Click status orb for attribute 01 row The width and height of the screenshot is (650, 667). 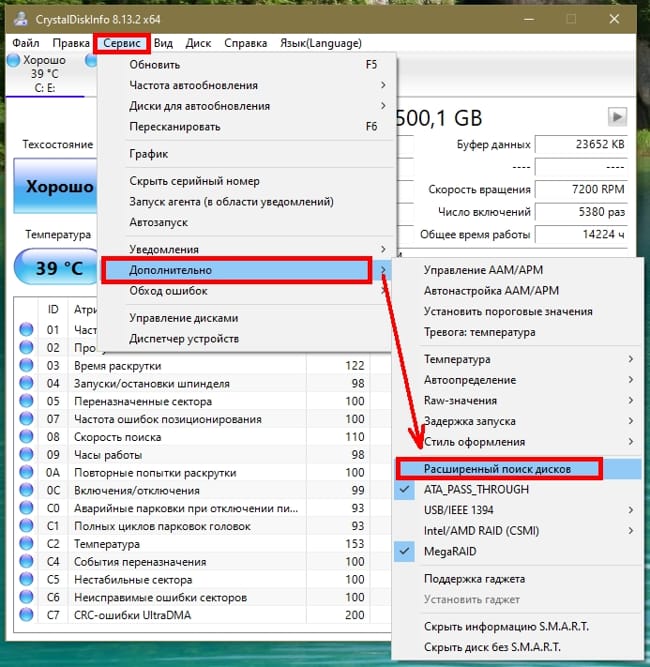click(x=26, y=330)
